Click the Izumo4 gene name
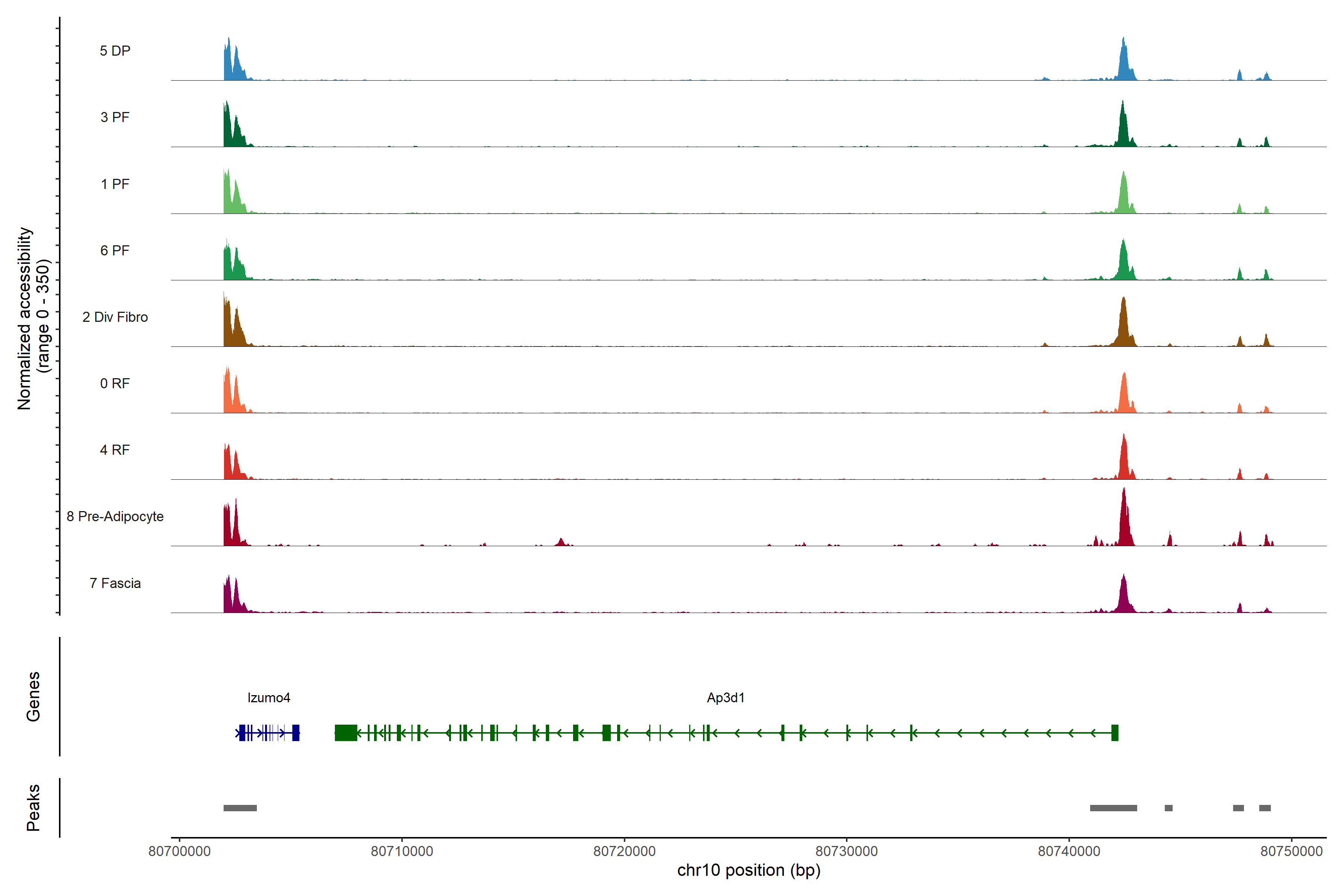This screenshot has height=896, width=1344. pyautogui.click(x=268, y=698)
